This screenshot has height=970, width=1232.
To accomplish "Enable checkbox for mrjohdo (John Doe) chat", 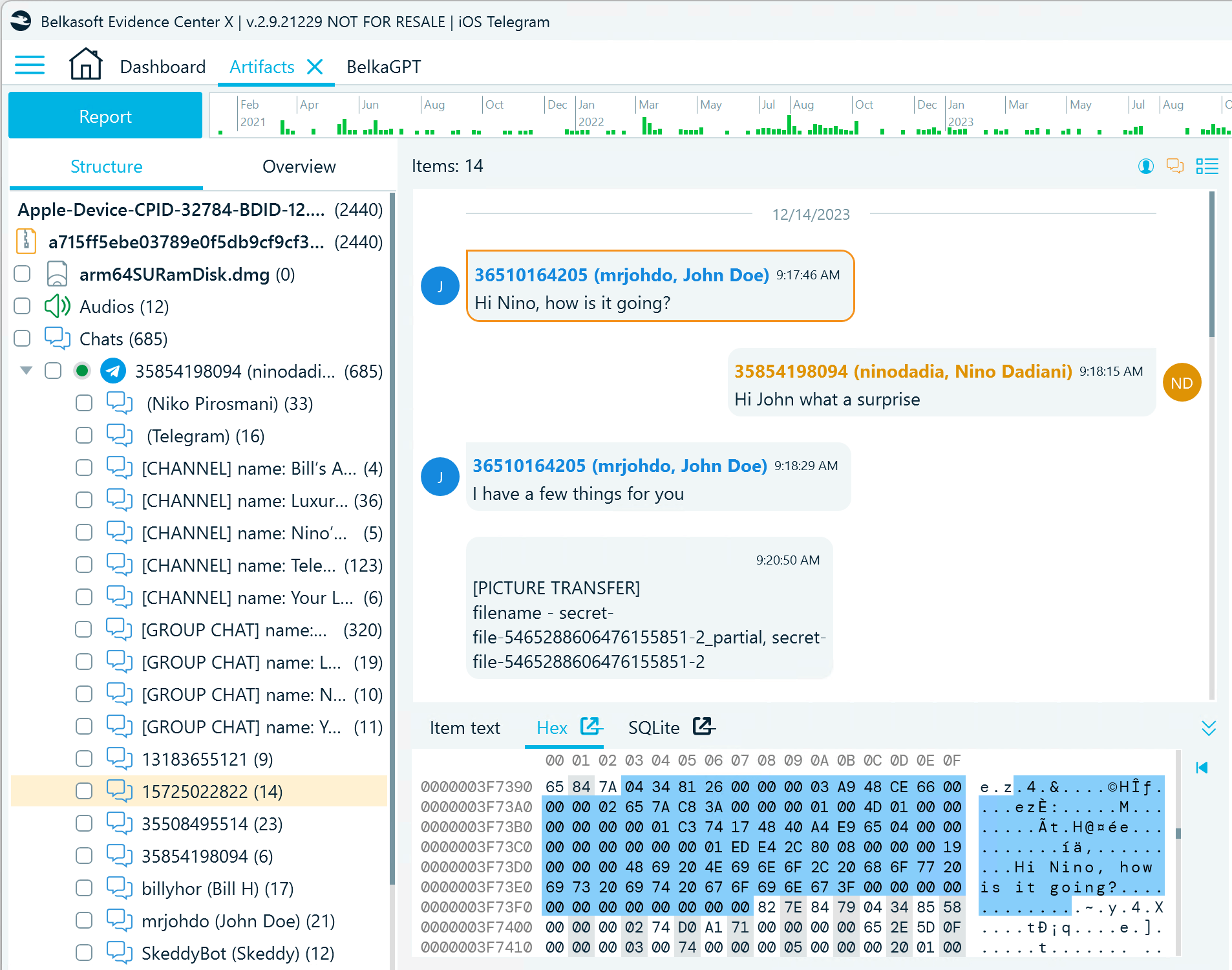I will coord(84,920).
